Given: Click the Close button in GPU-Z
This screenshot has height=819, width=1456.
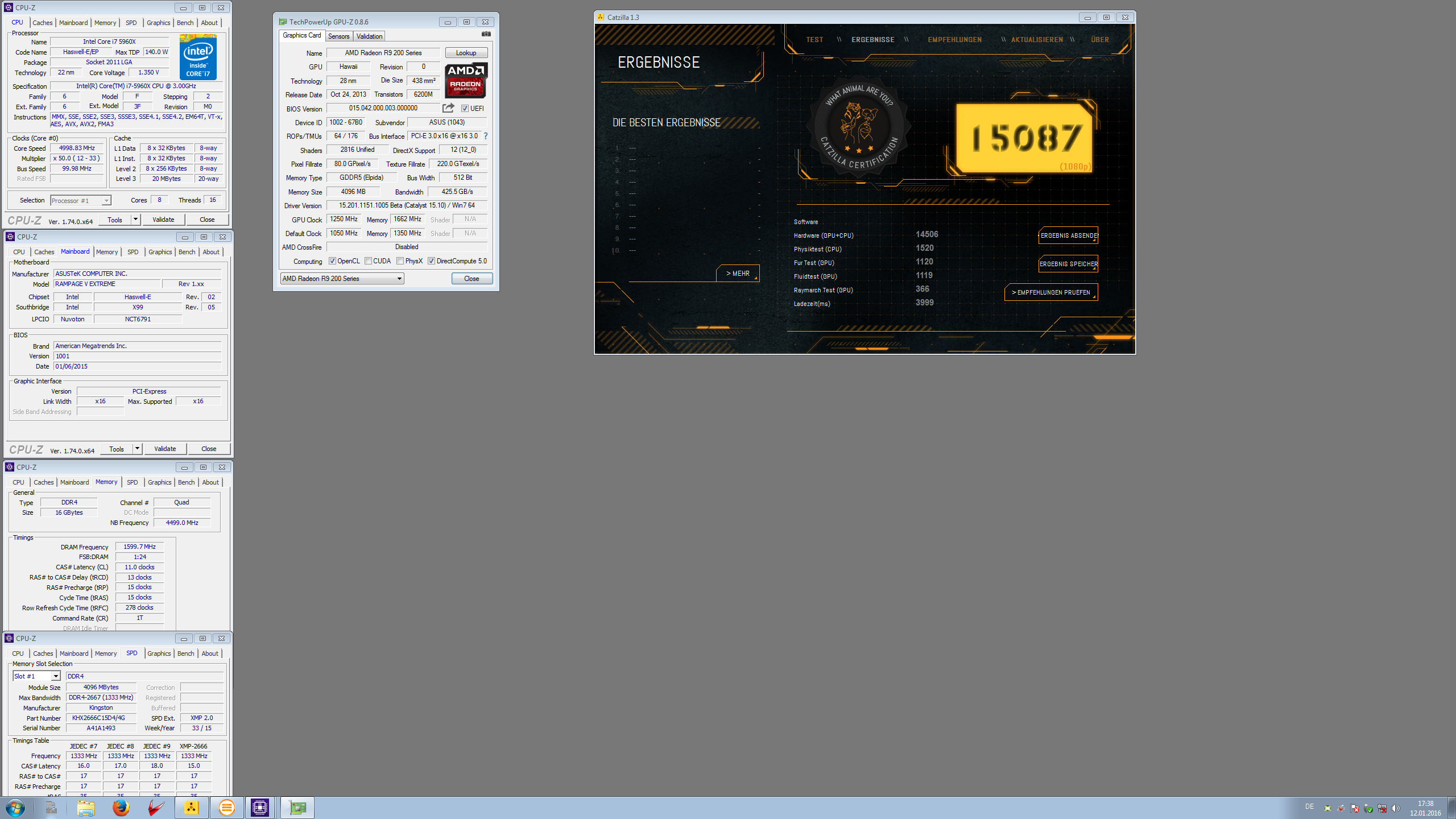Looking at the screenshot, I should click(x=471, y=279).
